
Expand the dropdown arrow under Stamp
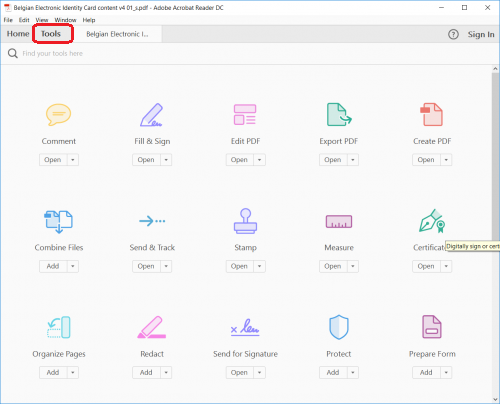pos(259,266)
